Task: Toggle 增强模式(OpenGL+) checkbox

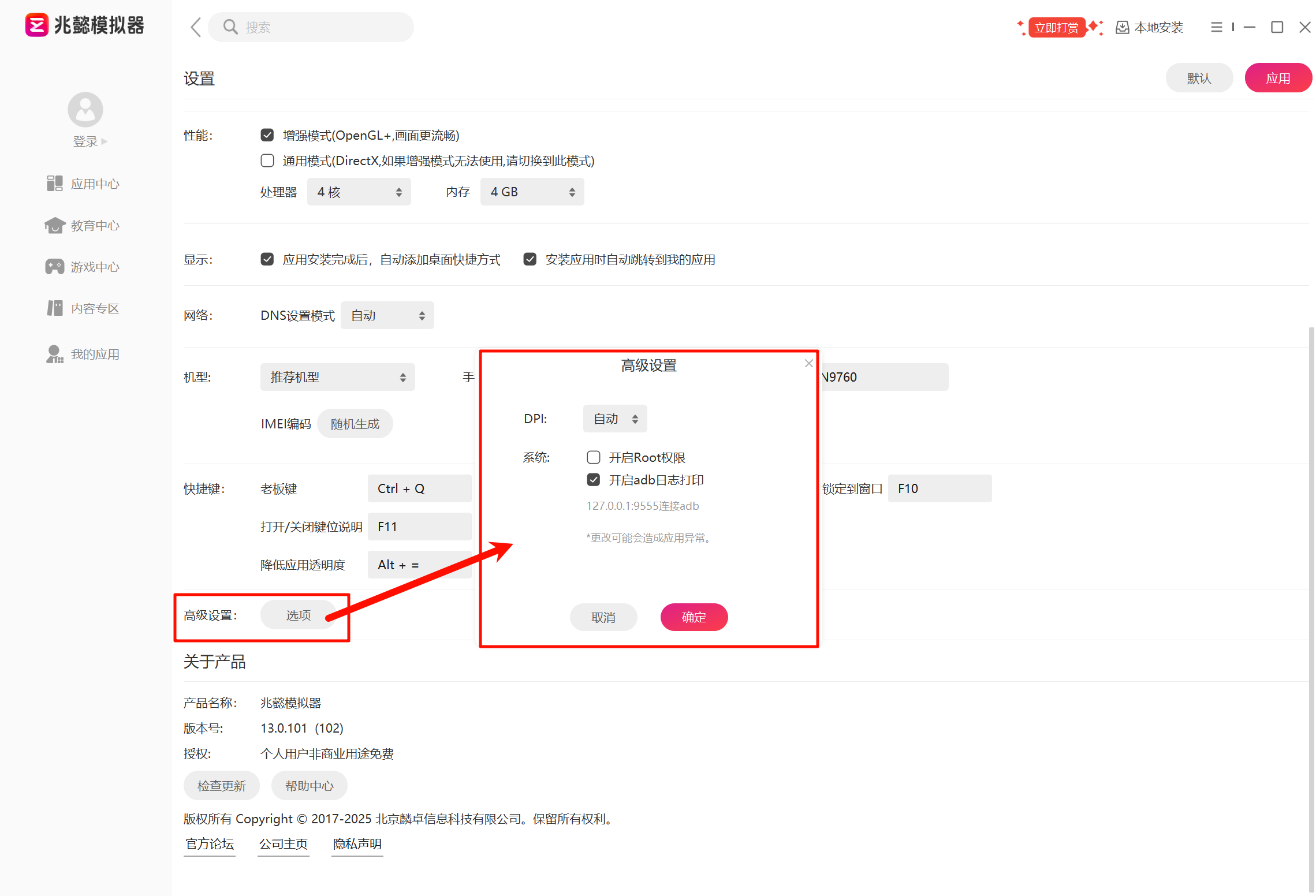Action: 267,135
